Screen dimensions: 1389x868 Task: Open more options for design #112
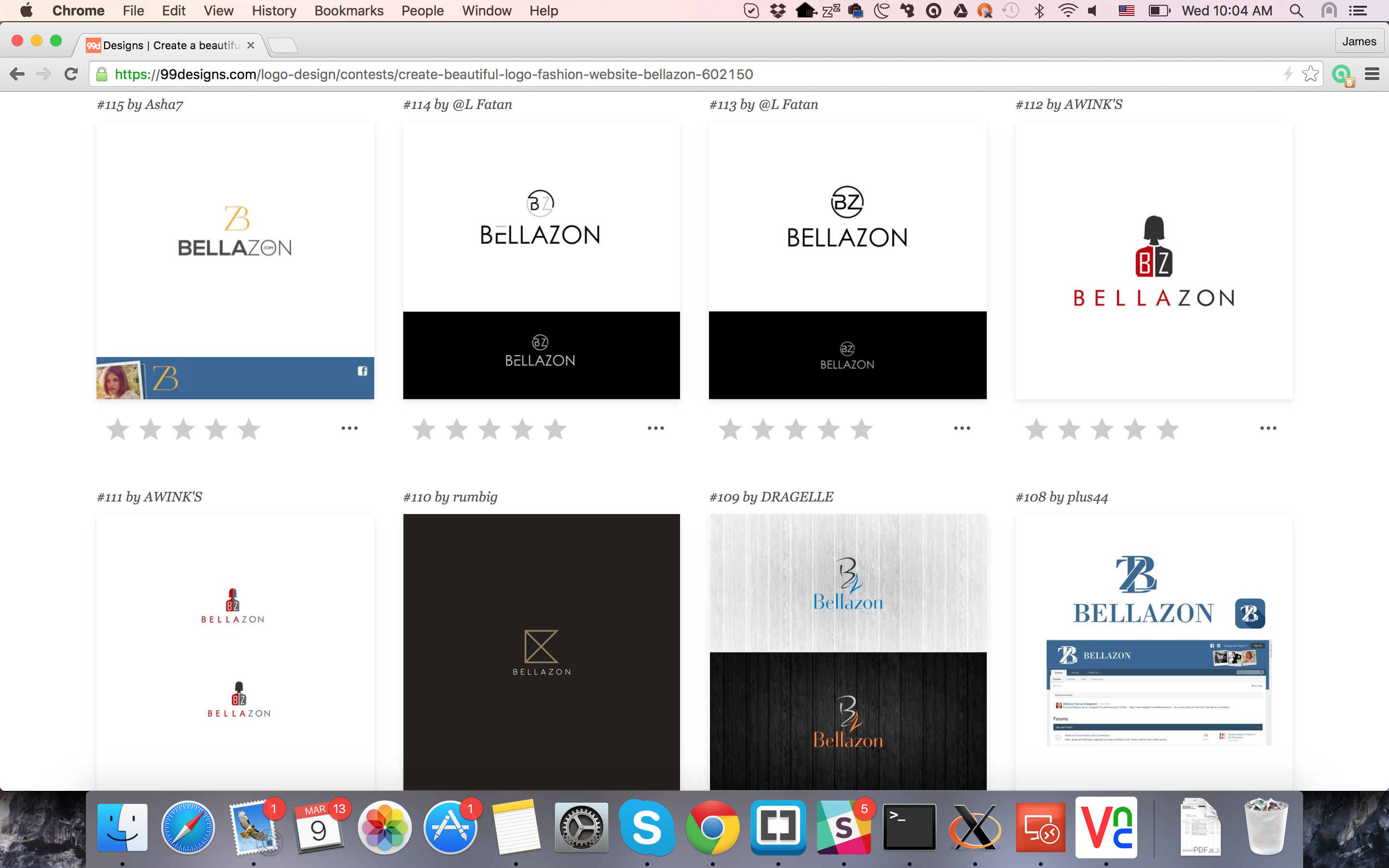click(1268, 428)
